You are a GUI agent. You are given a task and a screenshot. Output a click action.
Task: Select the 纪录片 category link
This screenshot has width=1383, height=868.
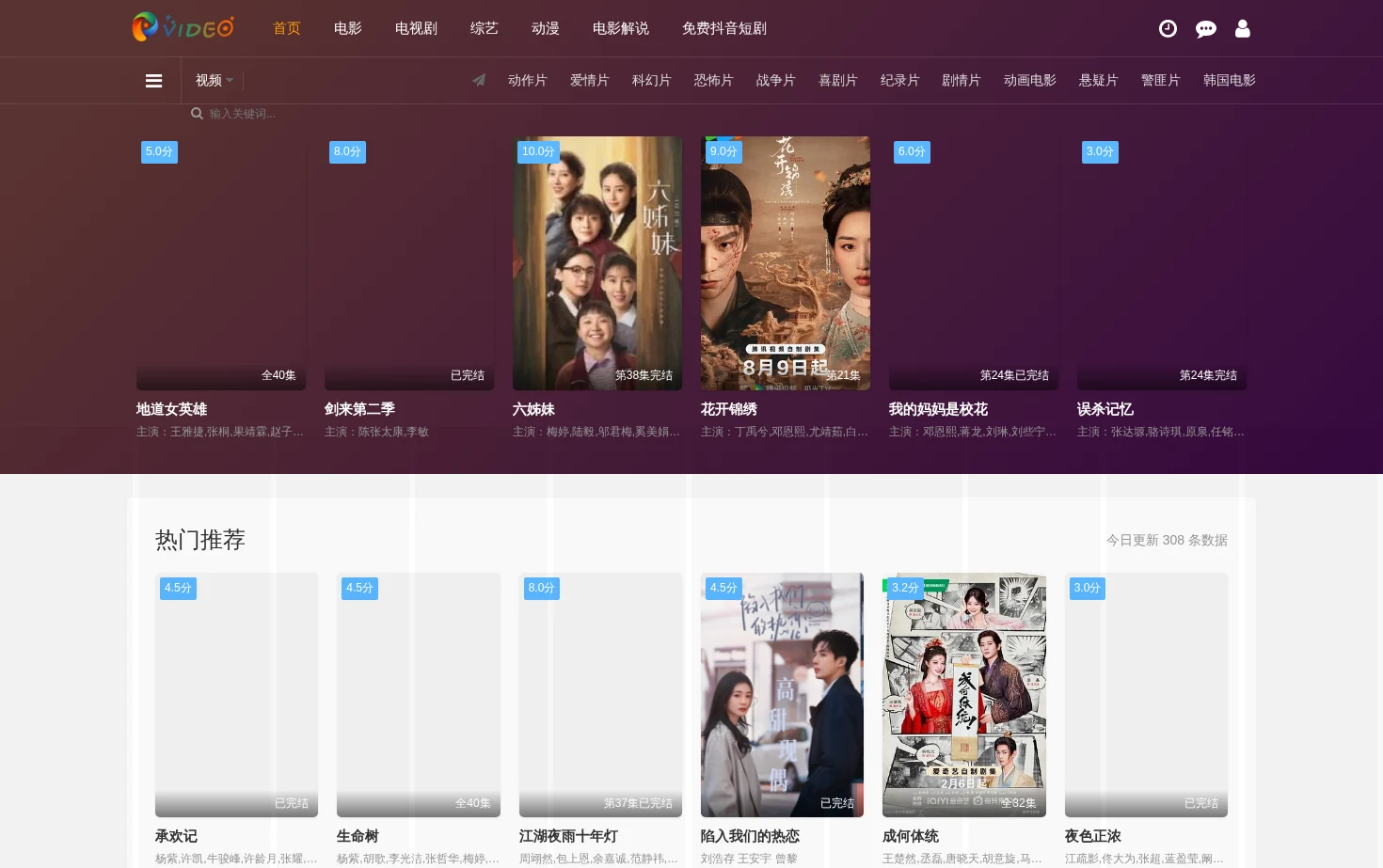[900, 81]
